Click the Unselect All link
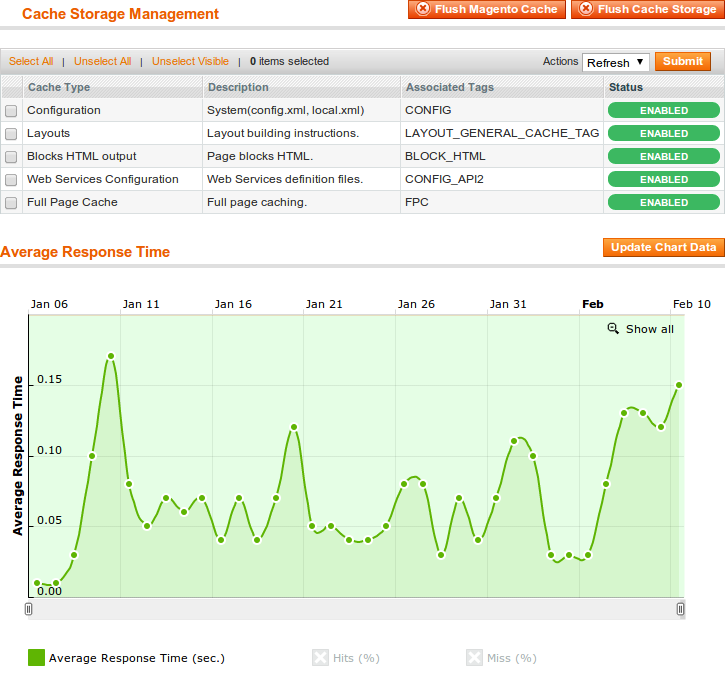 click(103, 61)
